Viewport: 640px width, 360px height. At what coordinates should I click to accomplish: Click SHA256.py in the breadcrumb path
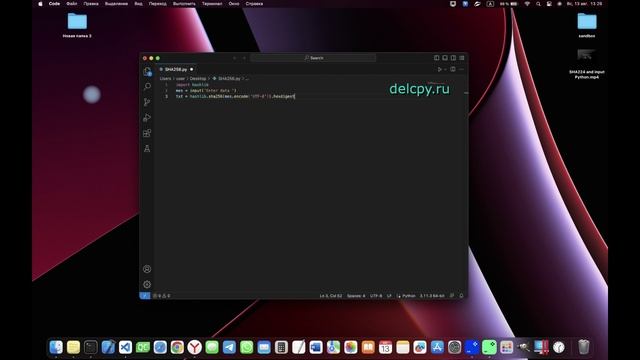(229, 78)
